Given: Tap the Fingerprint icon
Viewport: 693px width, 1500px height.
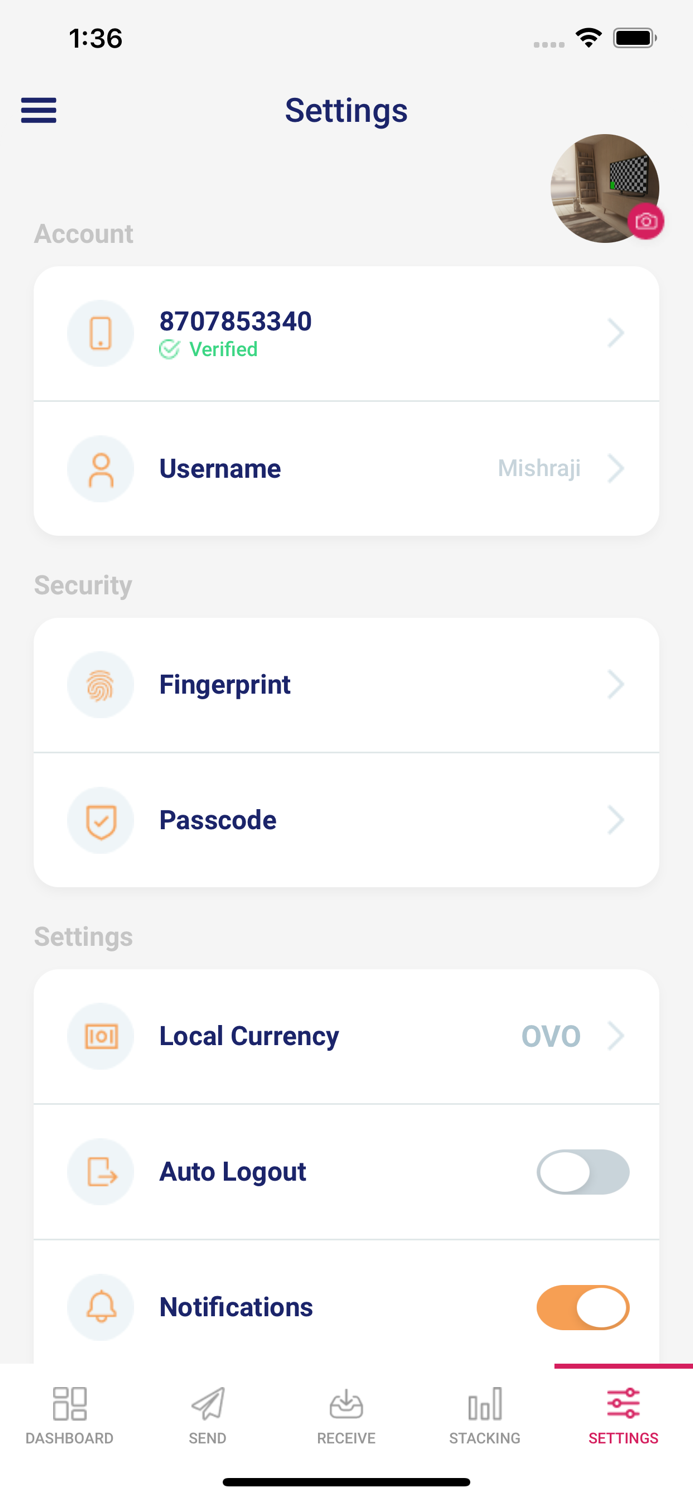Looking at the screenshot, I should pyautogui.click(x=100, y=684).
